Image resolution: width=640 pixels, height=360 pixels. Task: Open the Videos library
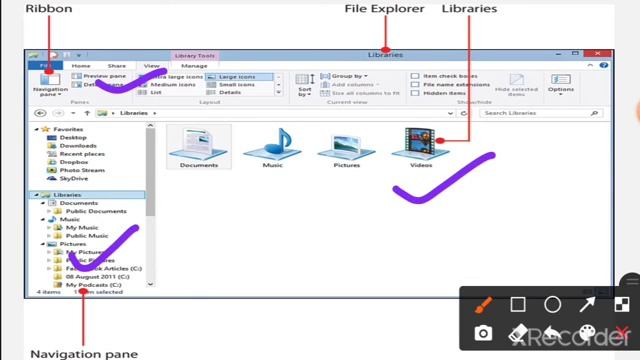click(421, 147)
